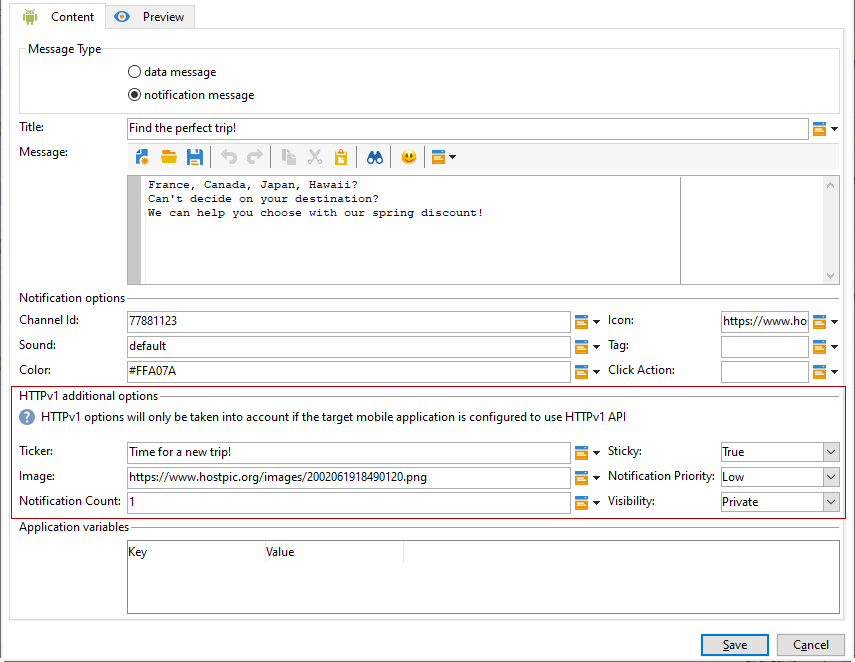Click the personalization icon for Color

pos(581,372)
